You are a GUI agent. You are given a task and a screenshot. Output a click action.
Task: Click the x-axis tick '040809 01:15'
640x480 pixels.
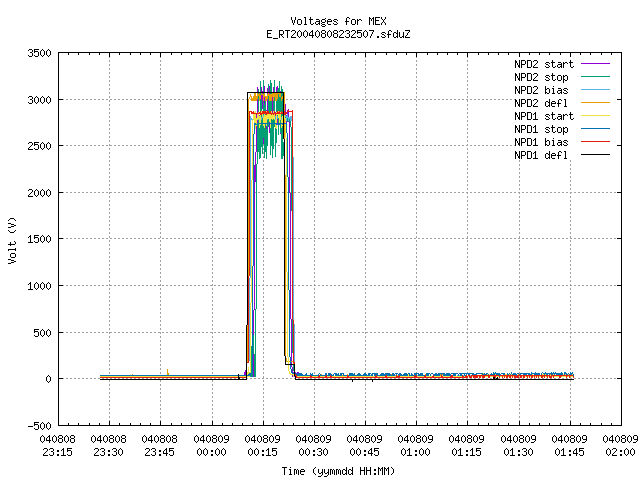coord(467,446)
